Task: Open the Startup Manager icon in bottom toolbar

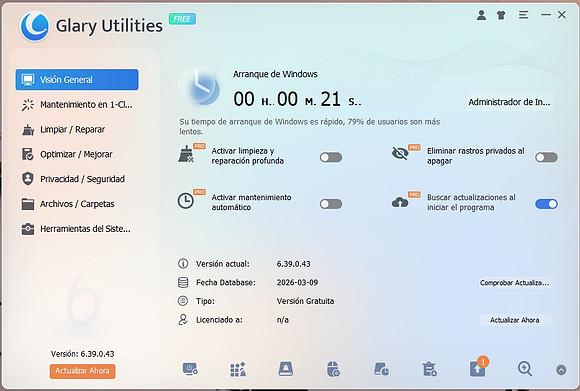Action: 190,369
